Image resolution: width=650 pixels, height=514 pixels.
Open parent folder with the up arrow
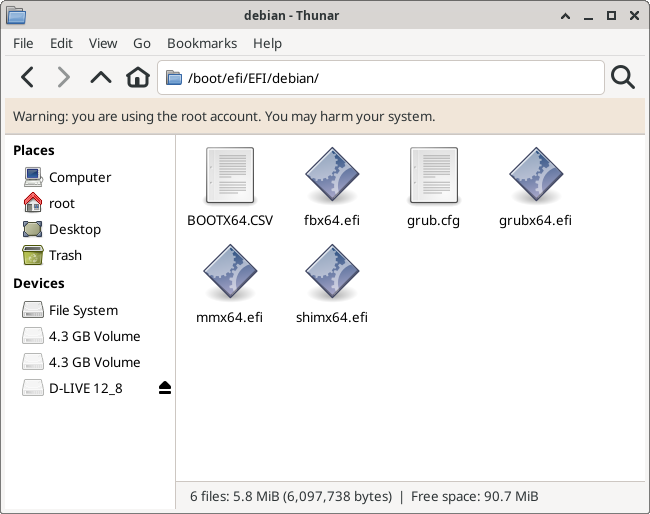click(x=101, y=78)
